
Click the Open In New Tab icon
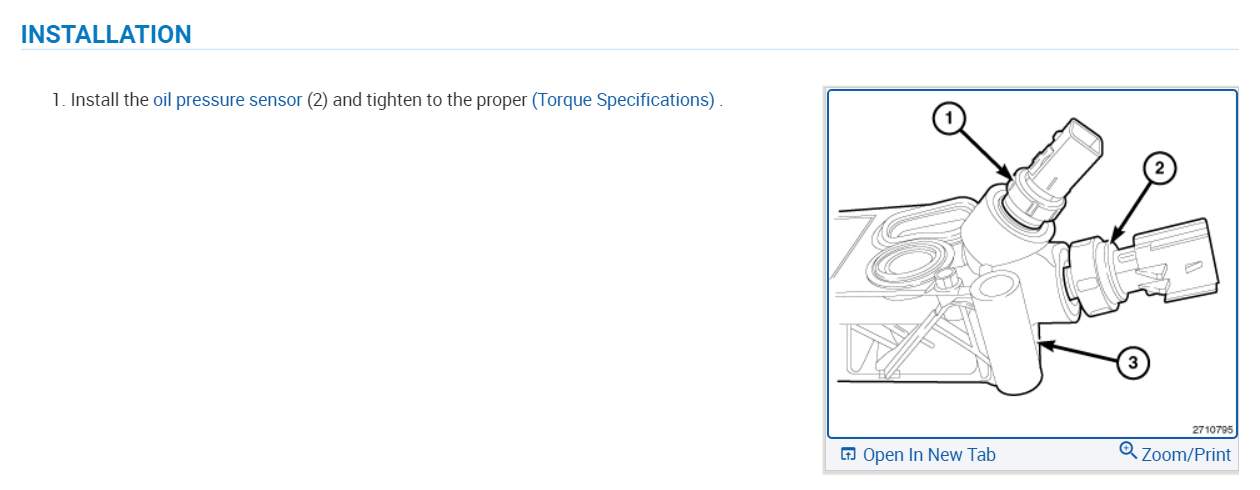pyautogui.click(x=848, y=455)
